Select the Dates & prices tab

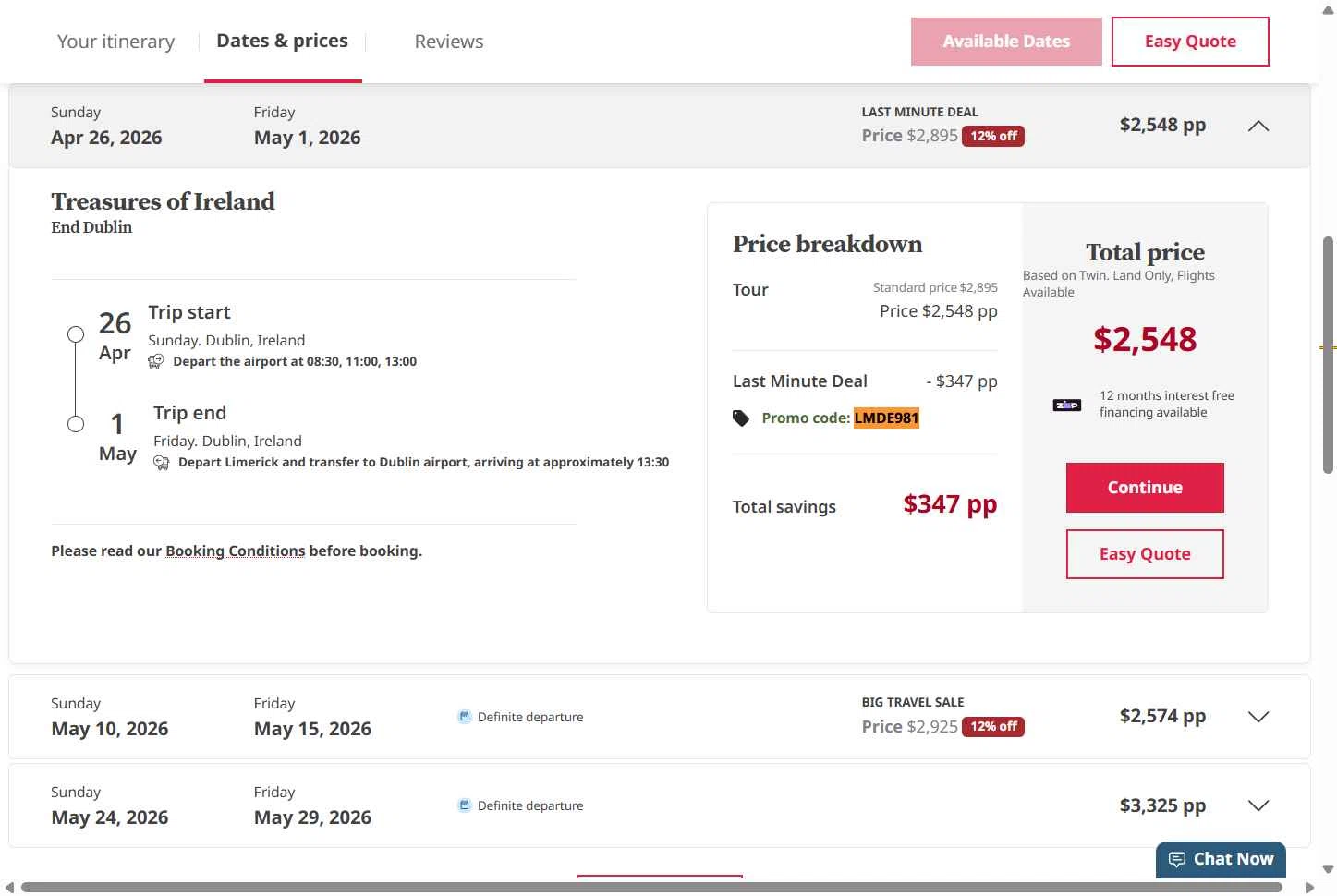[282, 41]
